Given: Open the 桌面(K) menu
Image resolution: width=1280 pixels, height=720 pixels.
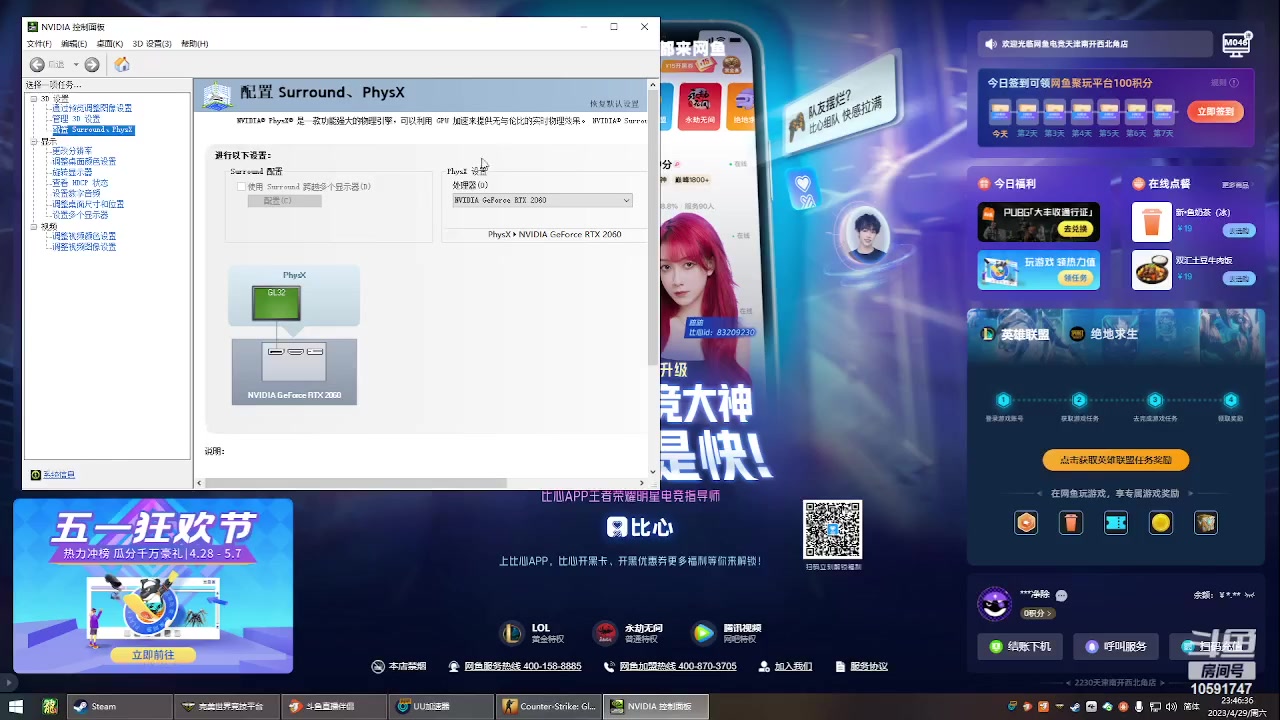Looking at the screenshot, I should coord(110,44).
